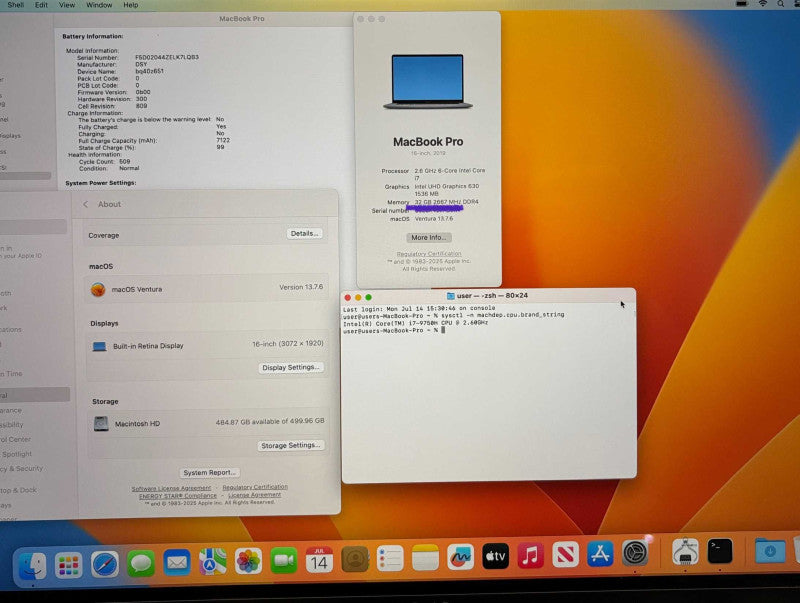
Task: Open Contacts app in Dock
Action: (x=355, y=559)
